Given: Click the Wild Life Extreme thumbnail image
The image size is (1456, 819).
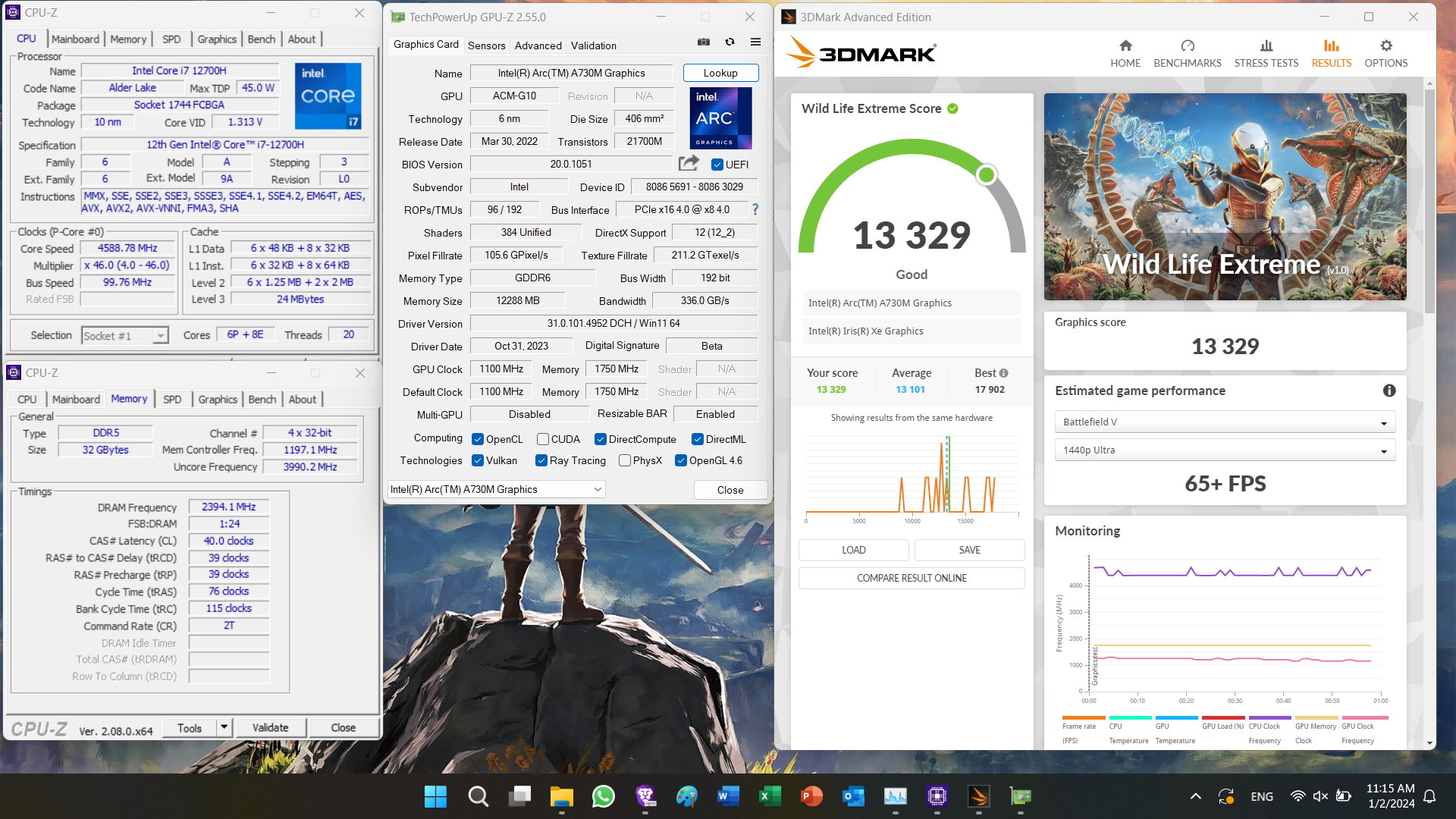Looking at the screenshot, I should pyautogui.click(x=1225, y=196).
